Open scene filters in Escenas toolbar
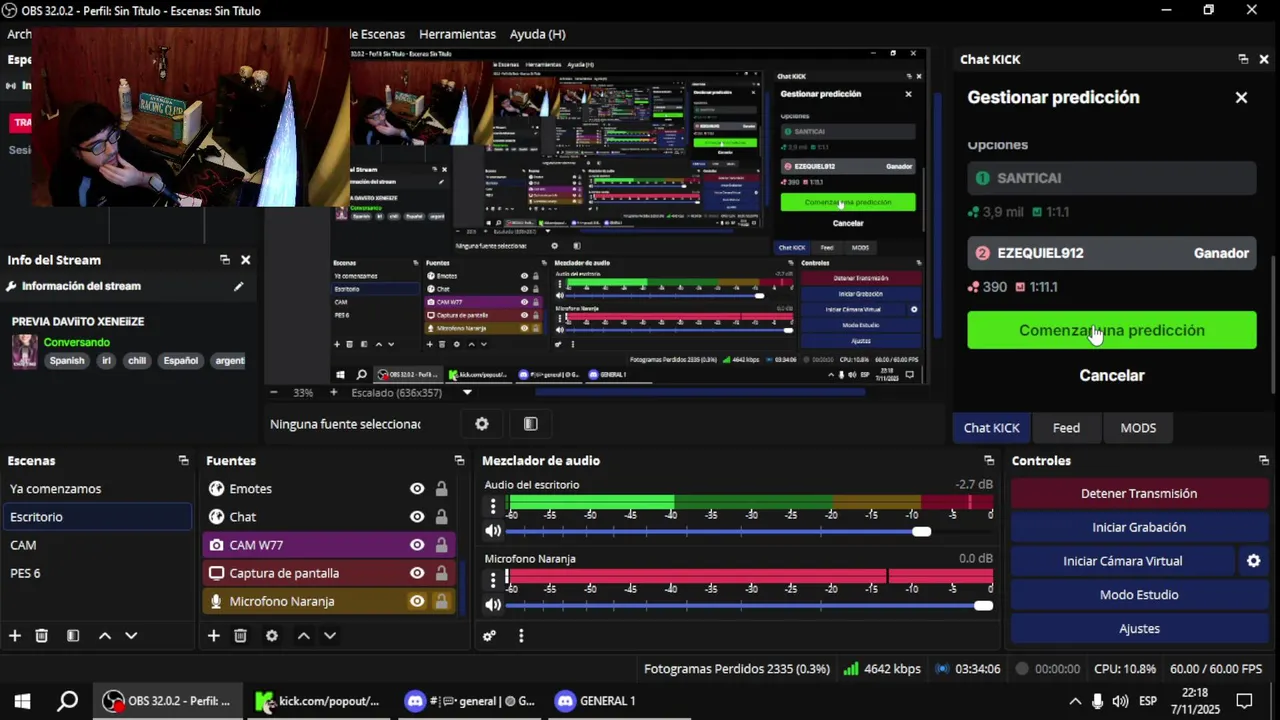This screenshot has width=1280, height=720. pos(73,636)
